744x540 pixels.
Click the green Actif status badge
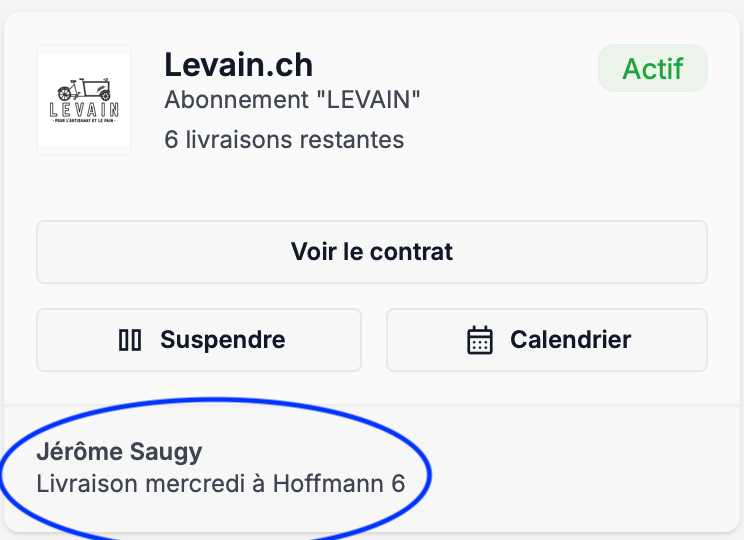point(652,69)
